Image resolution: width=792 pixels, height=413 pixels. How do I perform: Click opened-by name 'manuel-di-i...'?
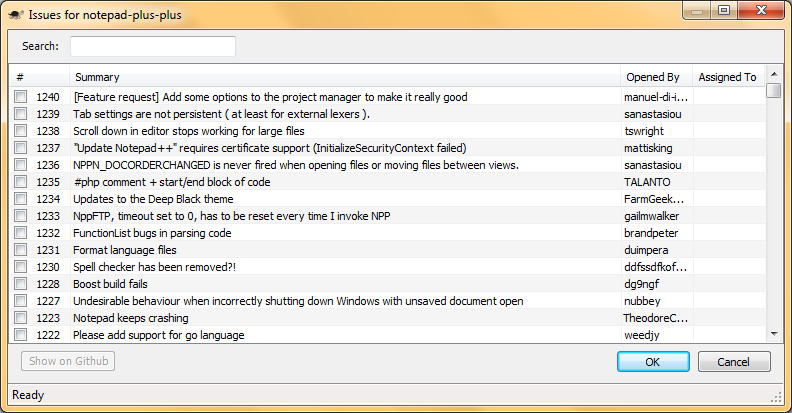click(656, 97)
